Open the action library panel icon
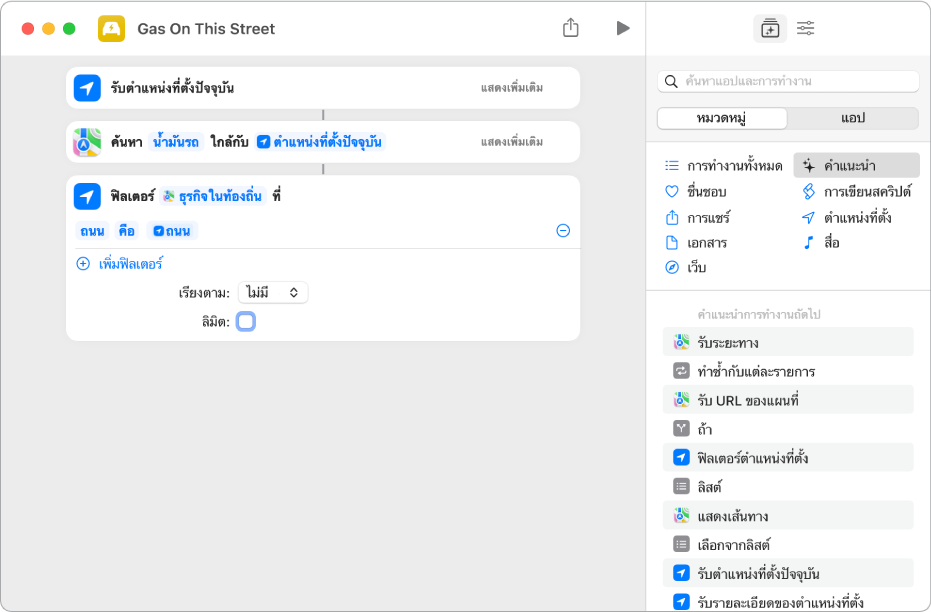Image resolution: width=931 pixels, height=612 pixels. (x=769, y=29)
